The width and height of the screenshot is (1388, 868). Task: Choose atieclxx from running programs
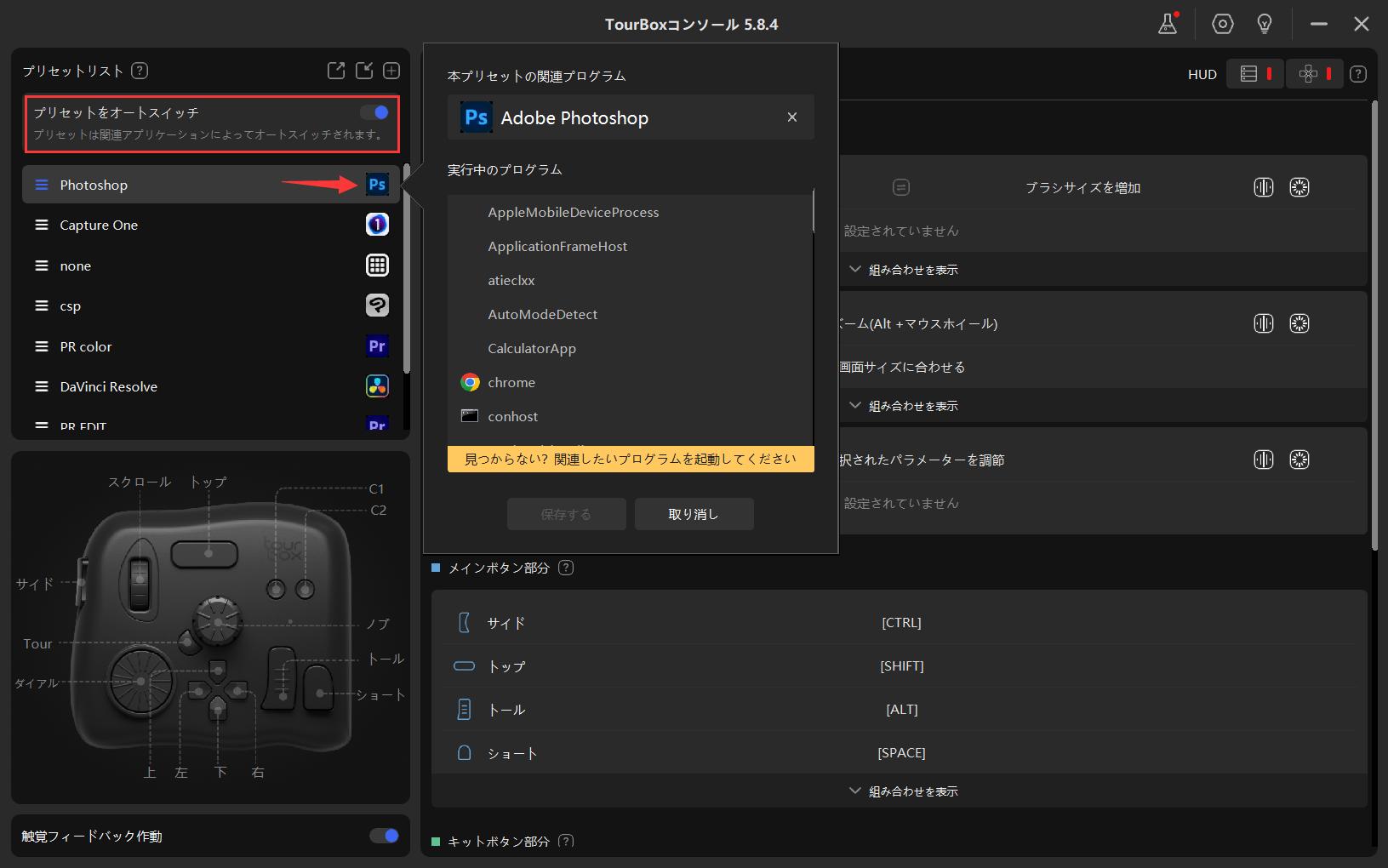[x=630, y=280]
